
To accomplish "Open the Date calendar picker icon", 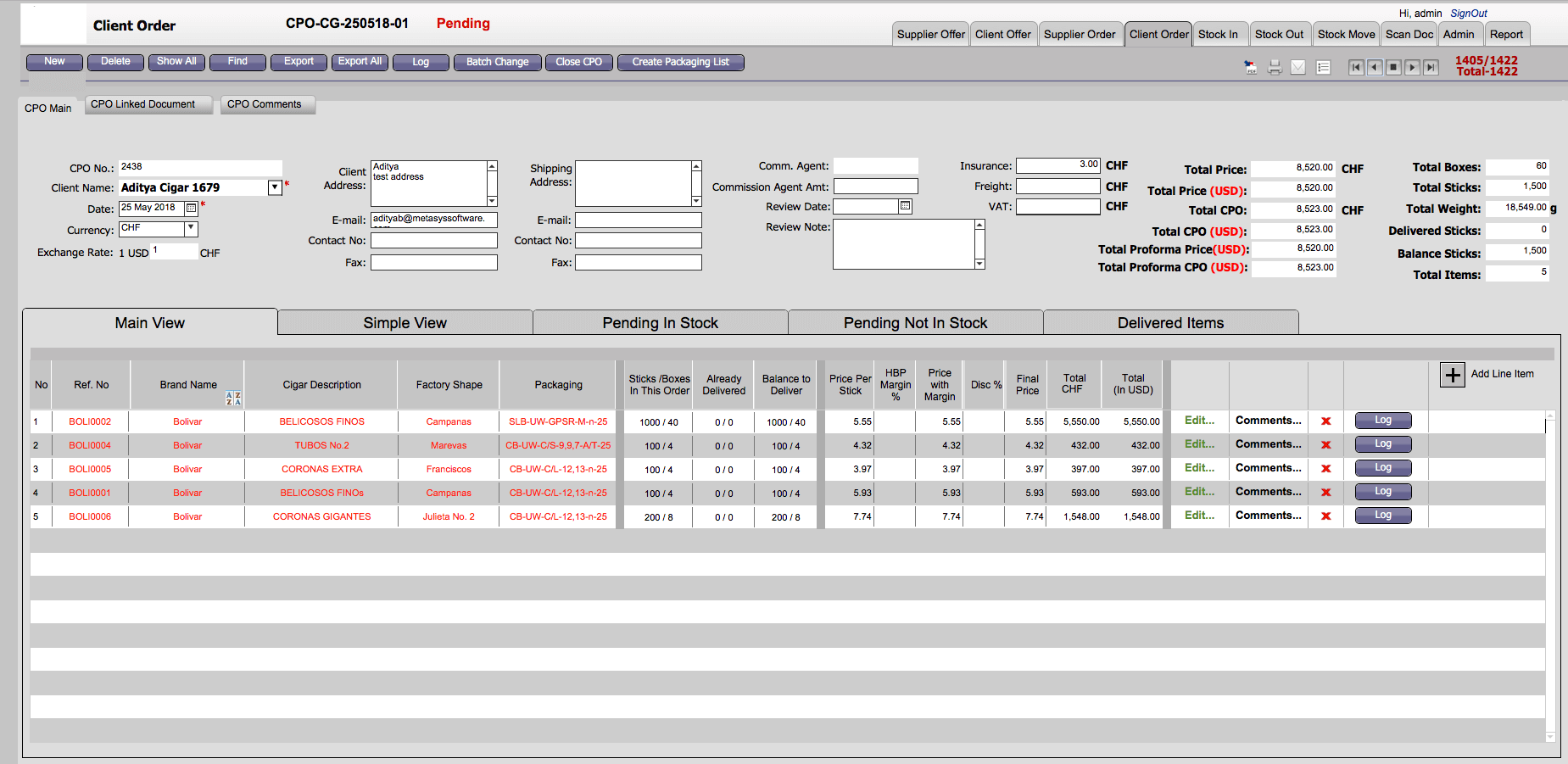I will point(192,209).
